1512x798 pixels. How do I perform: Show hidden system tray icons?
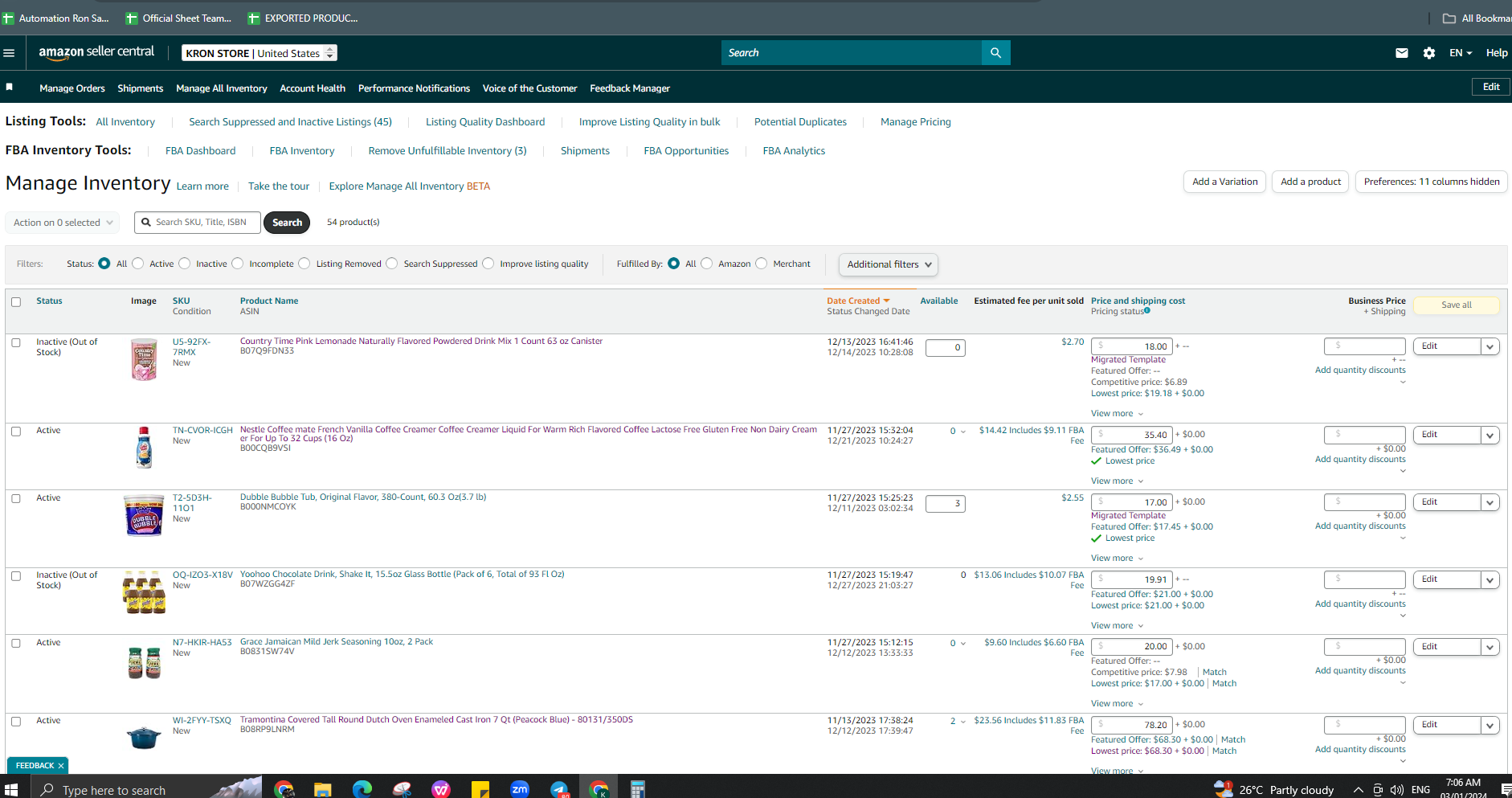point(1359,790)
